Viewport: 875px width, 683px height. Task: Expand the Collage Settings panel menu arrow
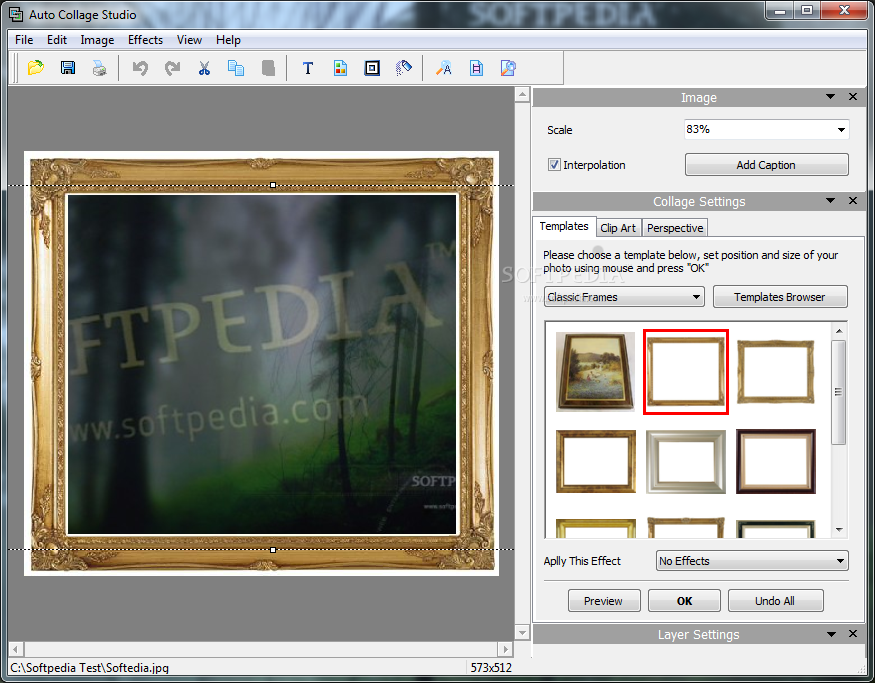tap(830, 200)
